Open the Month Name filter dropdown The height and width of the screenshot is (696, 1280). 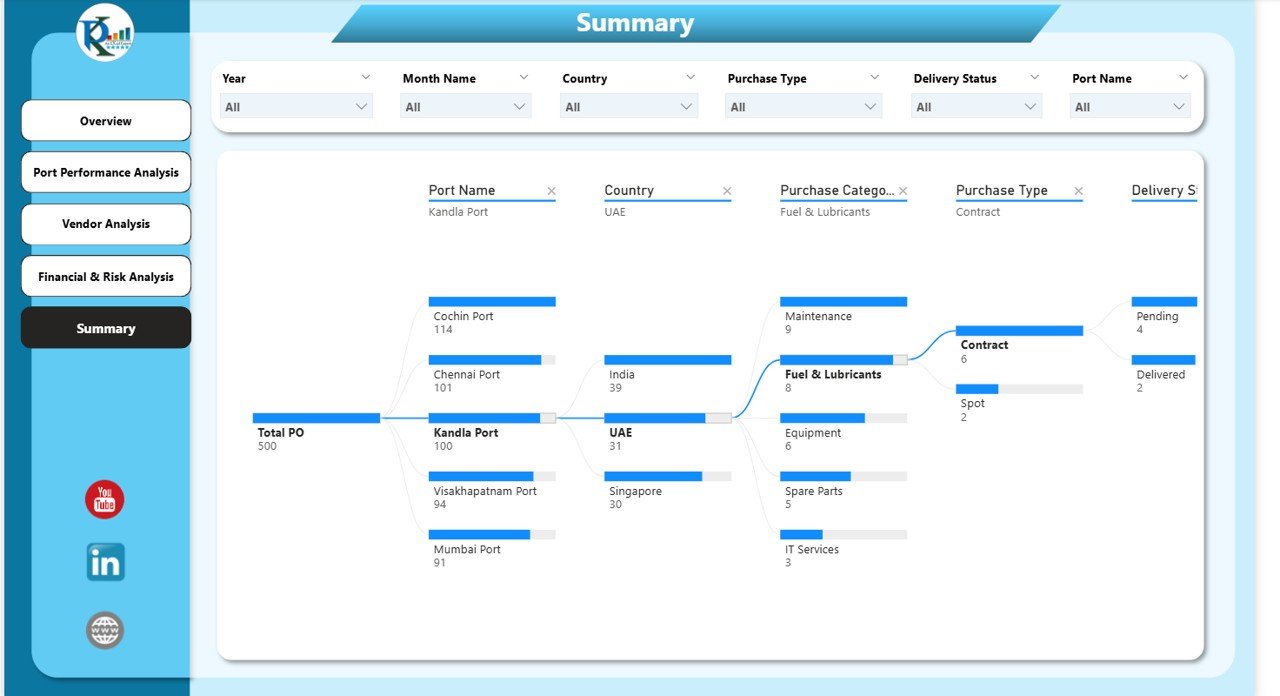click(x=465, y=105)
